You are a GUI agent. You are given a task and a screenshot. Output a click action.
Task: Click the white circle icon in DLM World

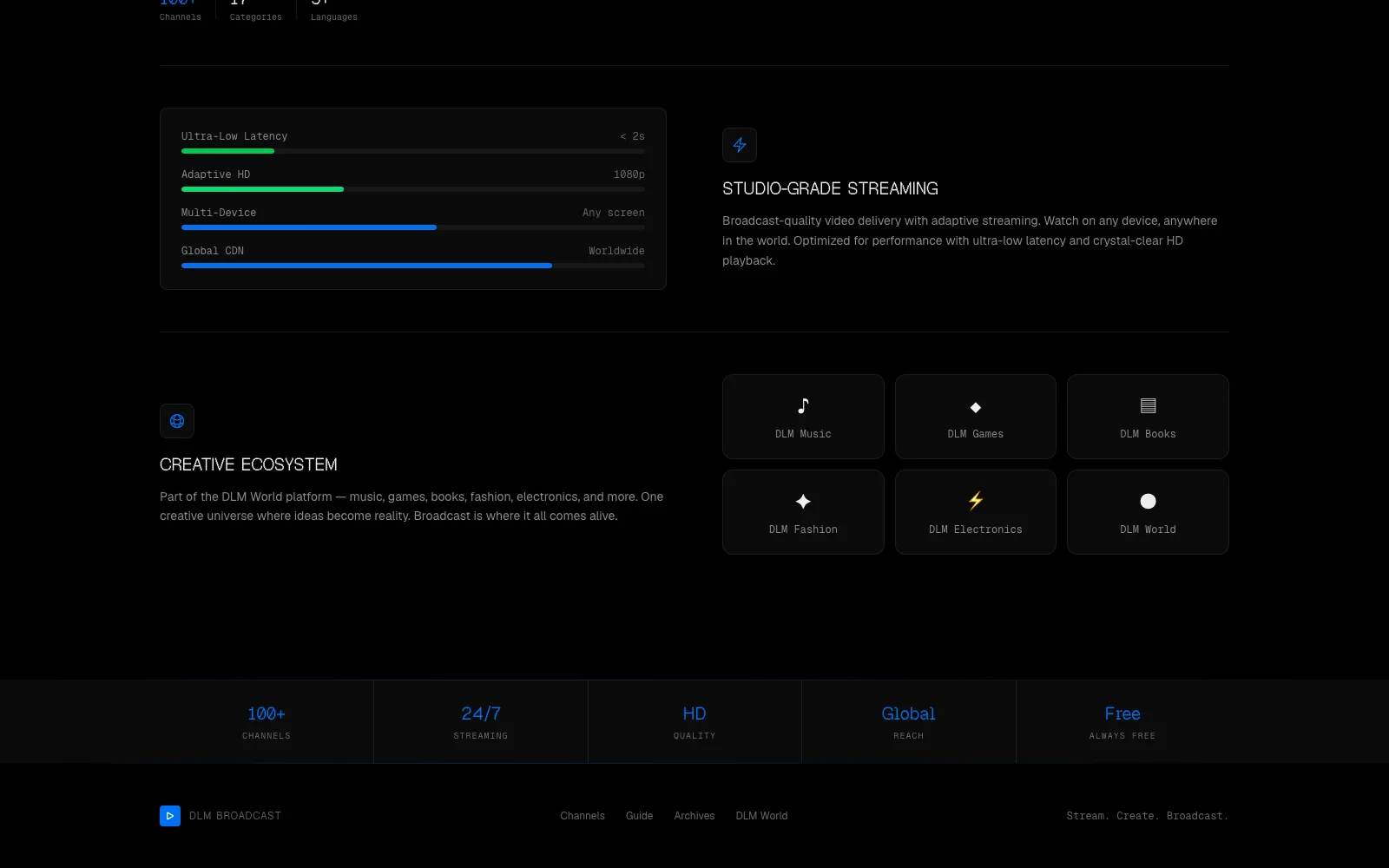click(1148, 501)
